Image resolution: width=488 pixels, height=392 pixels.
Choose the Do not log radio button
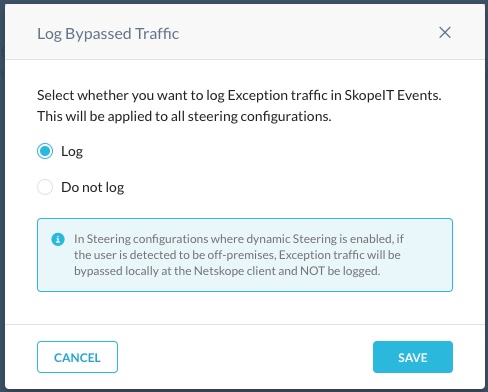[x=45, y=187]
